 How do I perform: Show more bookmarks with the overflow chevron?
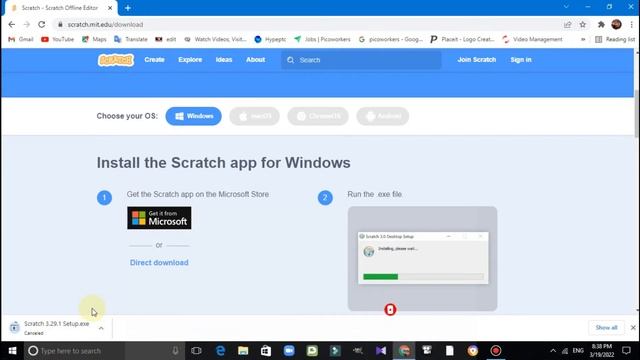(x=583, y=39)
